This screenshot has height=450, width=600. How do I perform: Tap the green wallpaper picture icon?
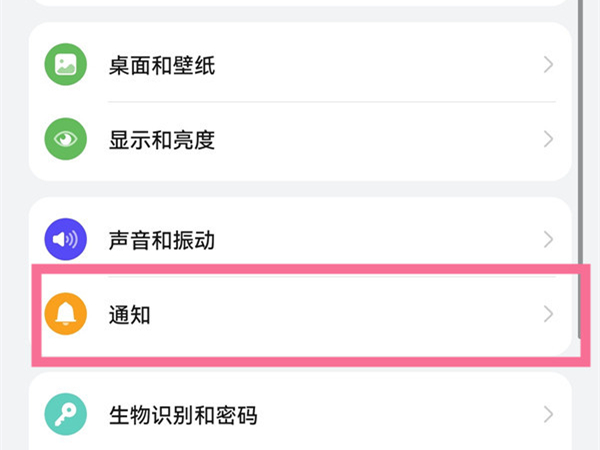pos(66,66)
